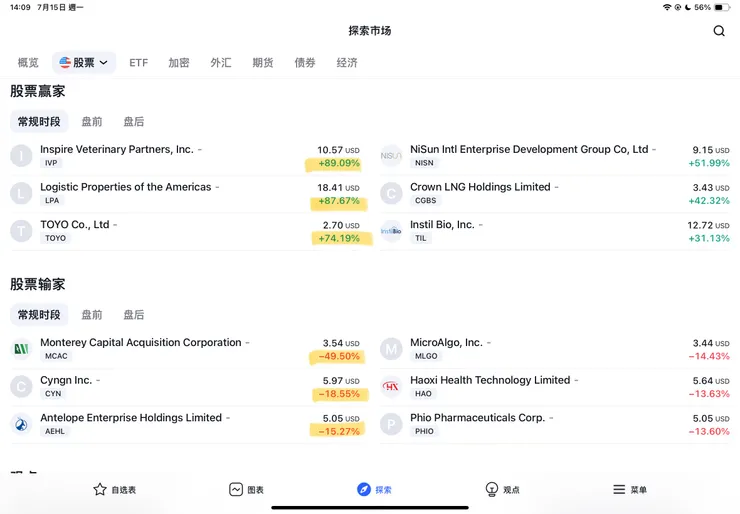Select 盘前 under 股票赢家
Screen dimensions: 740x514
click(92, 122)
